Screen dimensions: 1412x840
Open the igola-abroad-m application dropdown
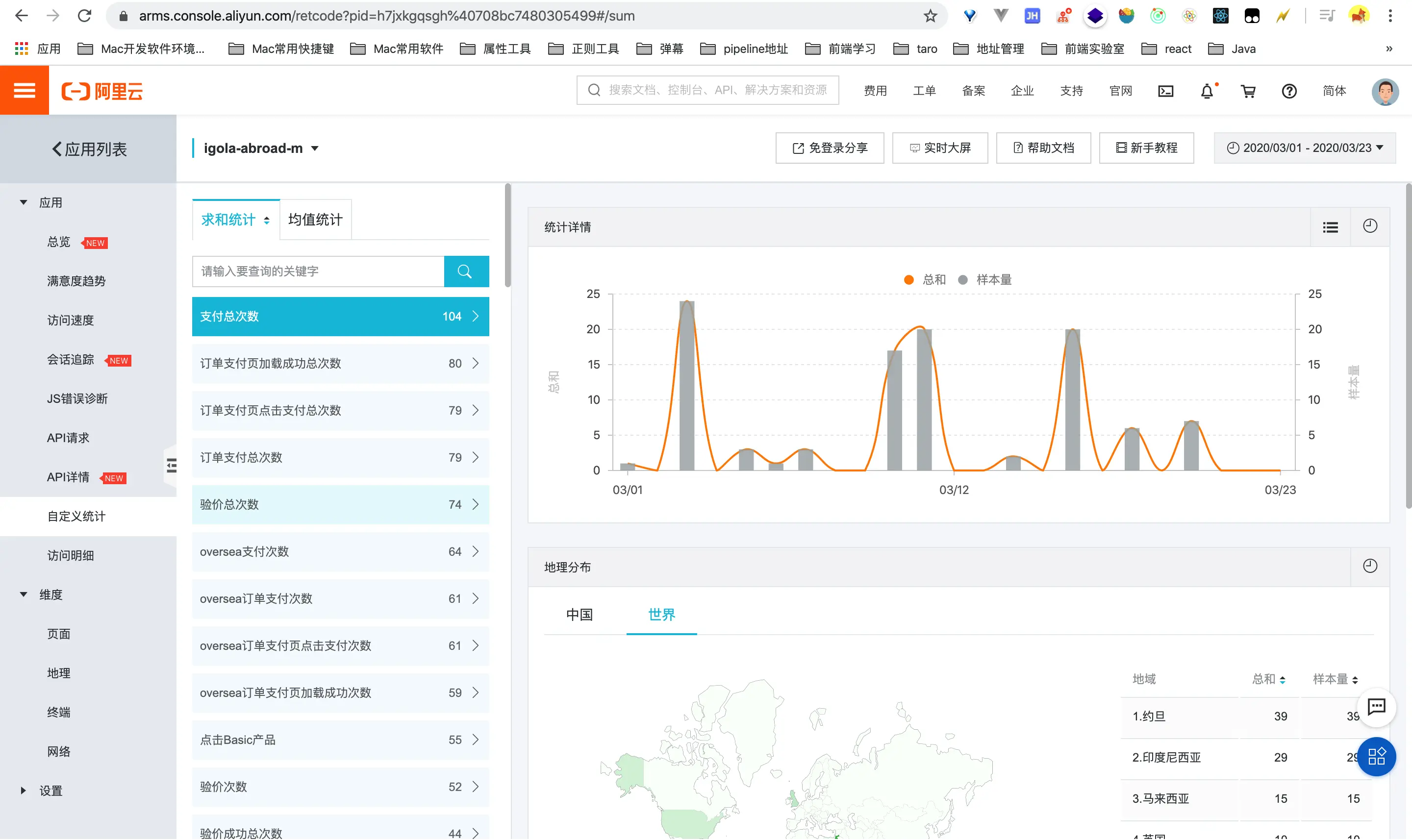coord(261,148)
